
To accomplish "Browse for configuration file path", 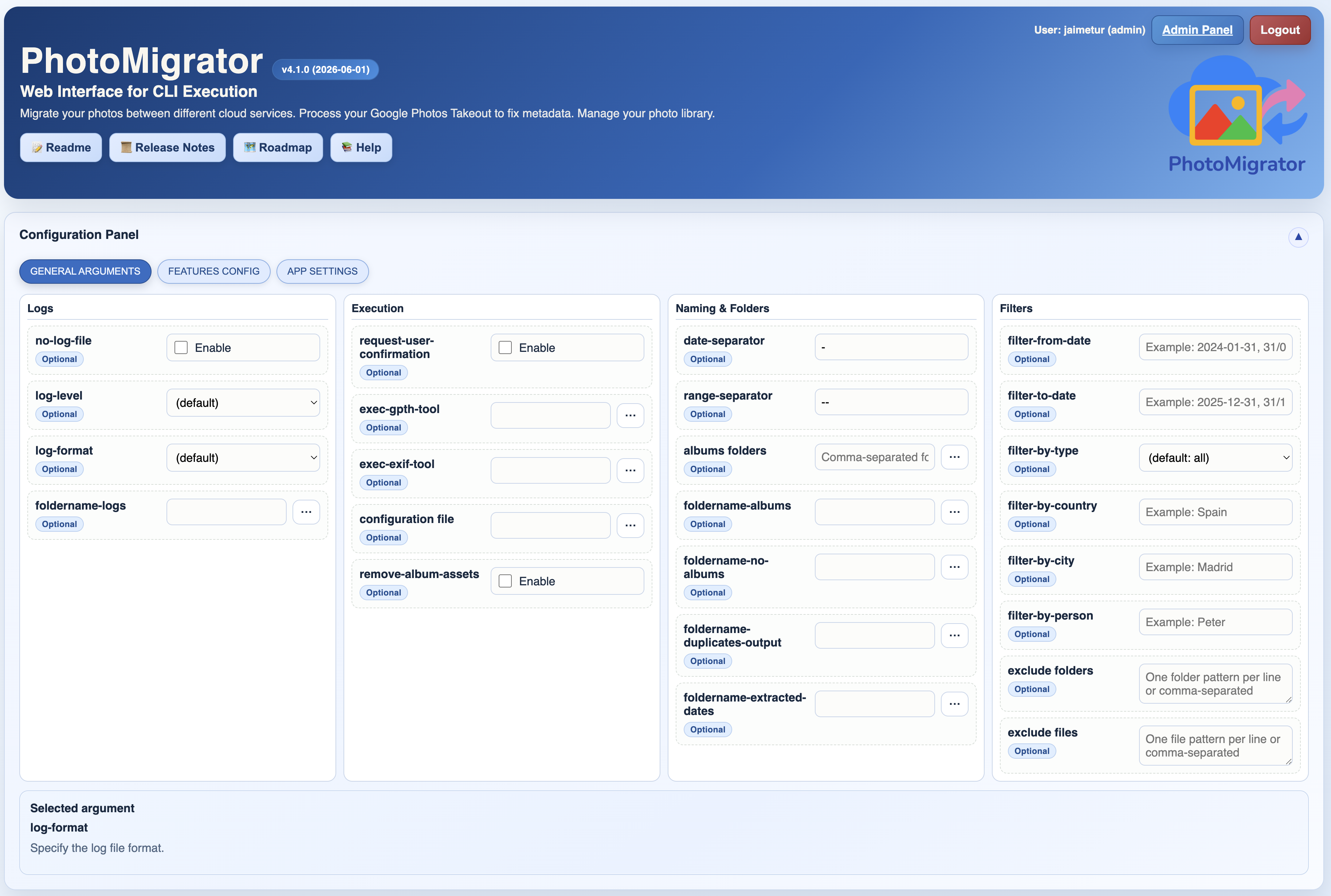I will click(x=631, y=525).
